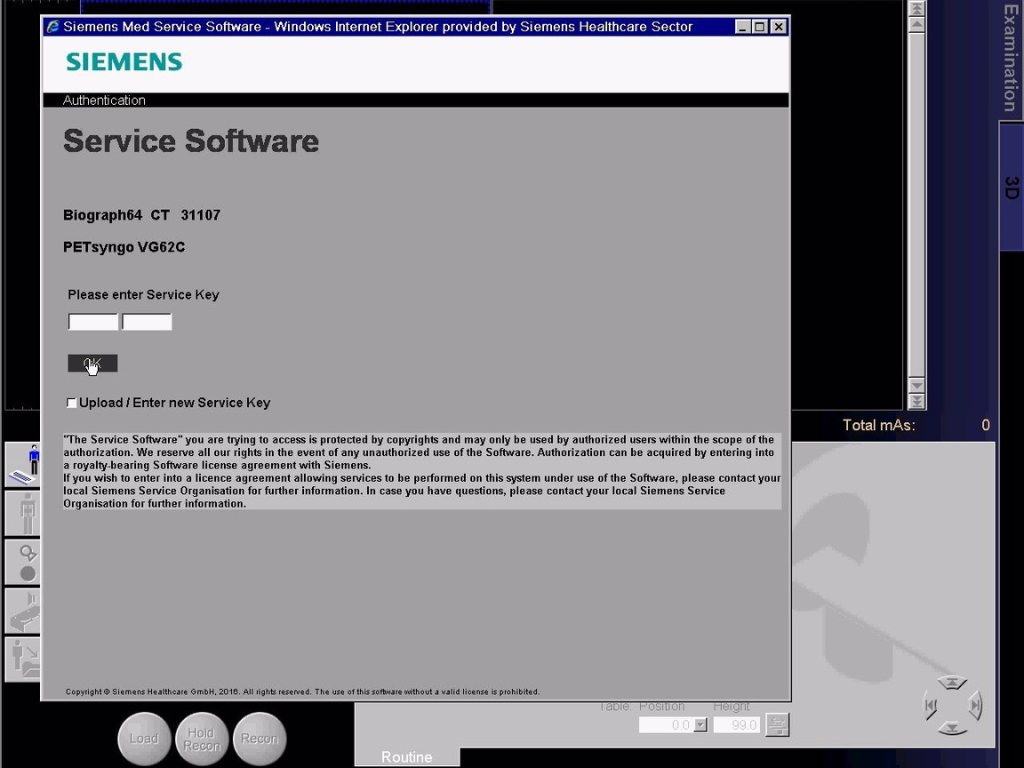Open the 3D tab on right edge
Viewport: 1024px width, 768px height.
pos(1011,187)
